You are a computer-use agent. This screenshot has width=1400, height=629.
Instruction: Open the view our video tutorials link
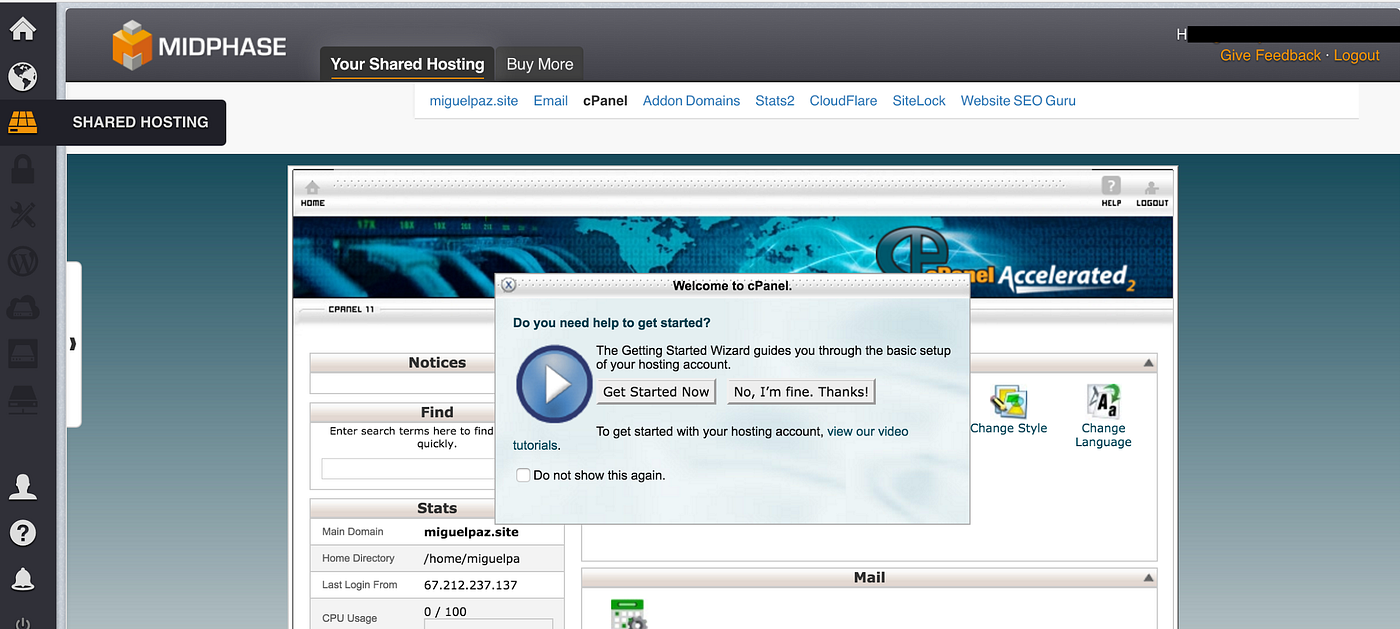tap(867, 431)
